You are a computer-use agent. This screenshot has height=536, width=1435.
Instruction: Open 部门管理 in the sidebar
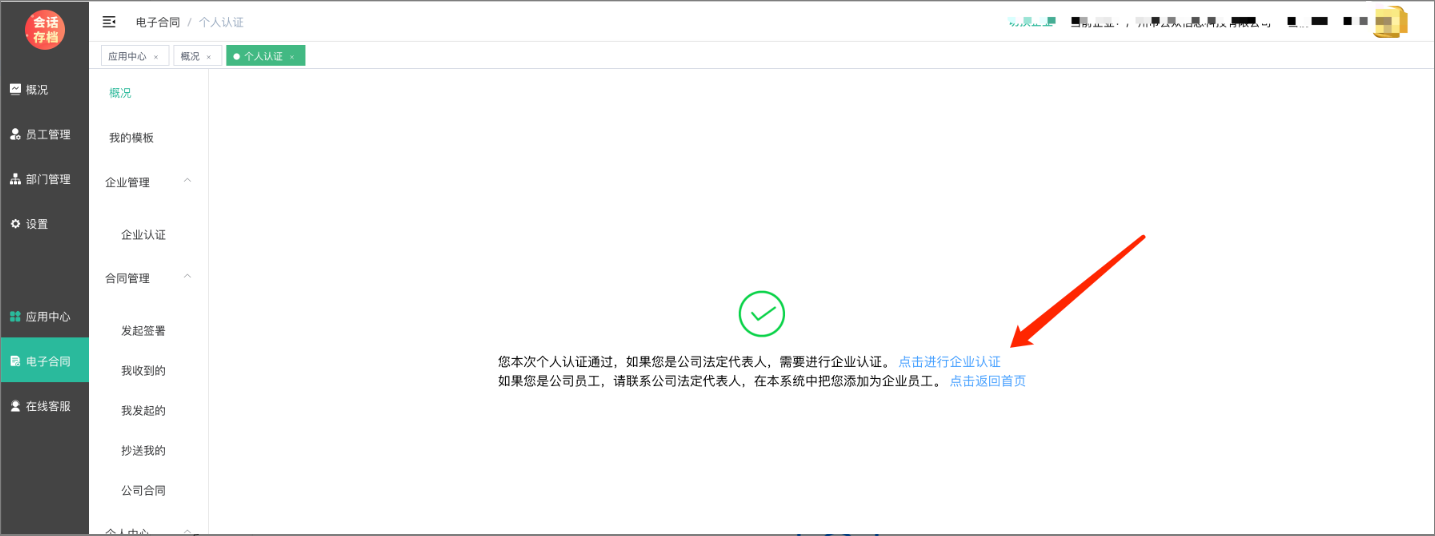tap(47, 179)
